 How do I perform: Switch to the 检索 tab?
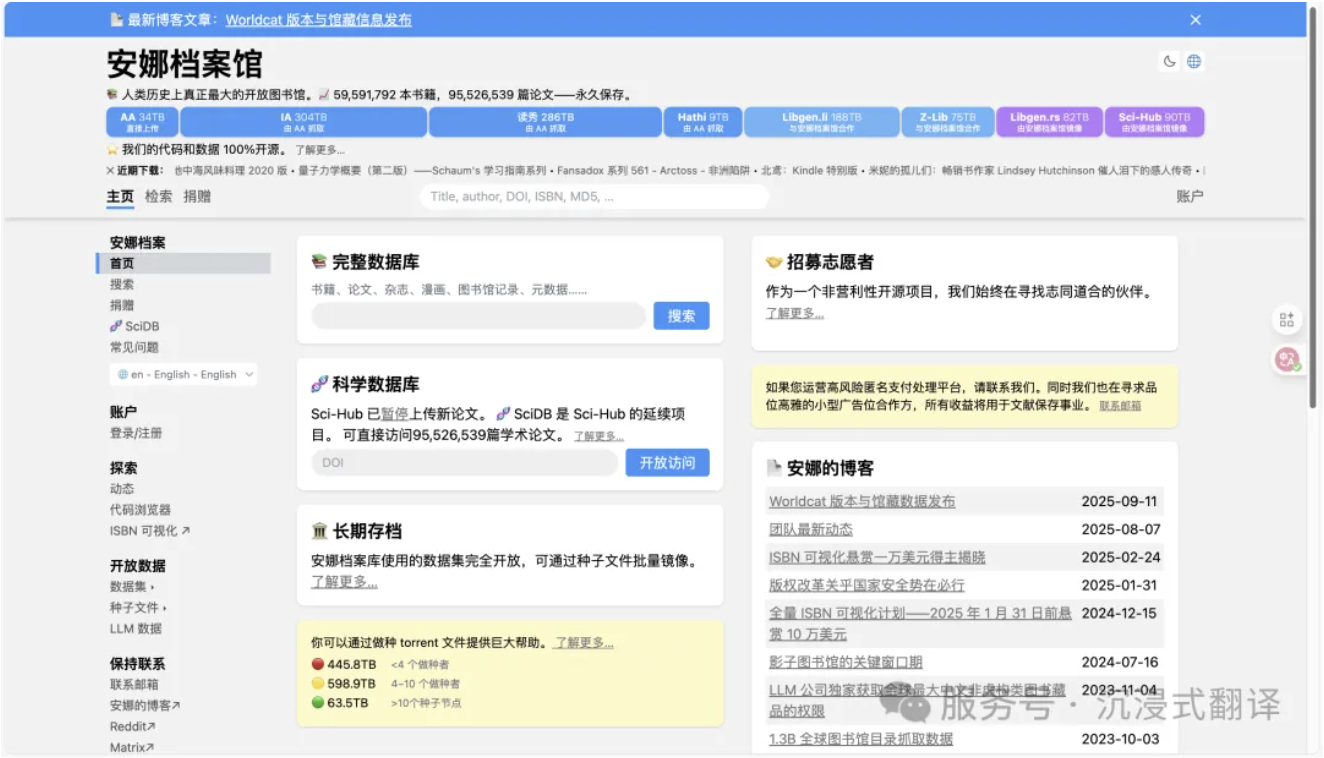pyautogui.click(x=158, y=197)
